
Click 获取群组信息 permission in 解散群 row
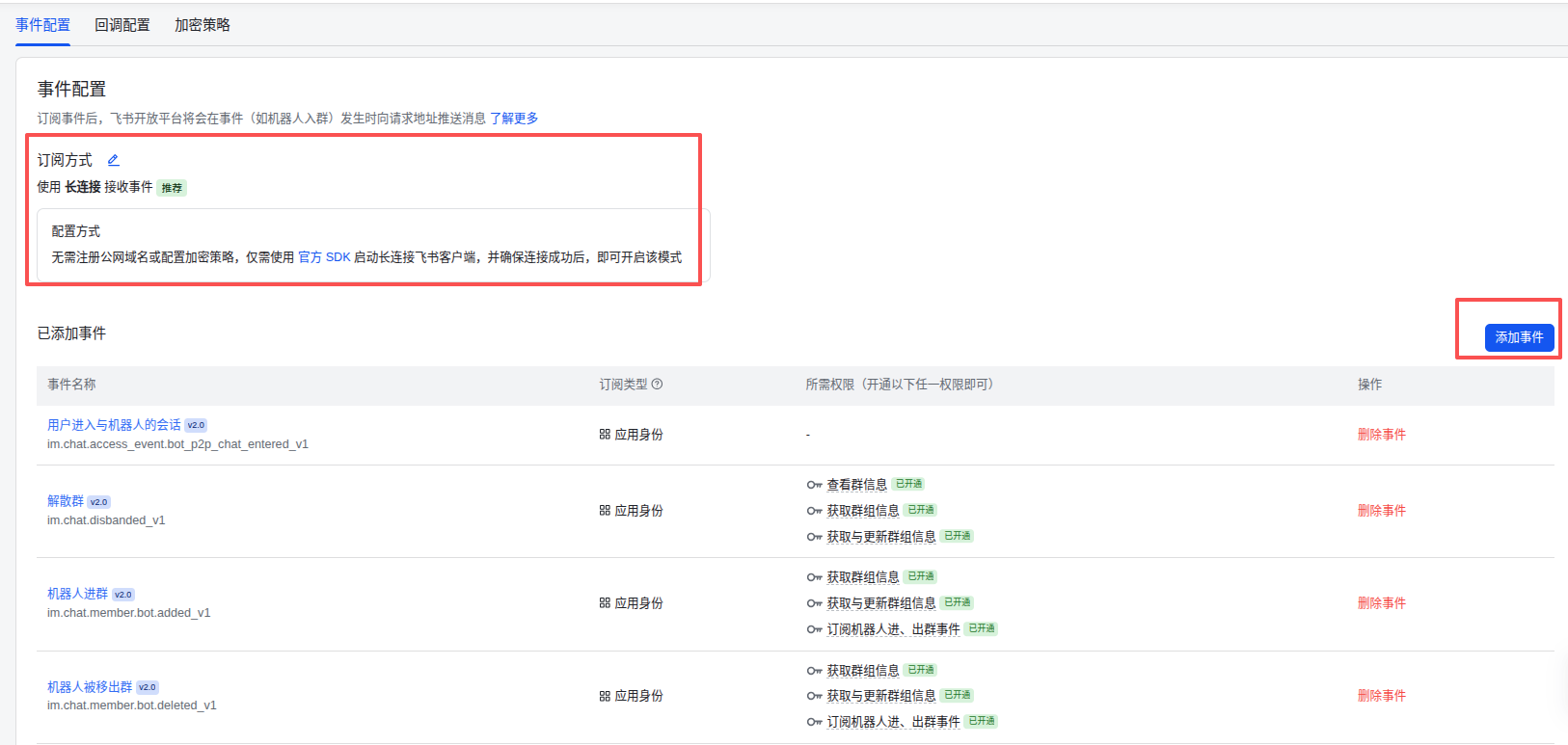click(x=863, y=511)
